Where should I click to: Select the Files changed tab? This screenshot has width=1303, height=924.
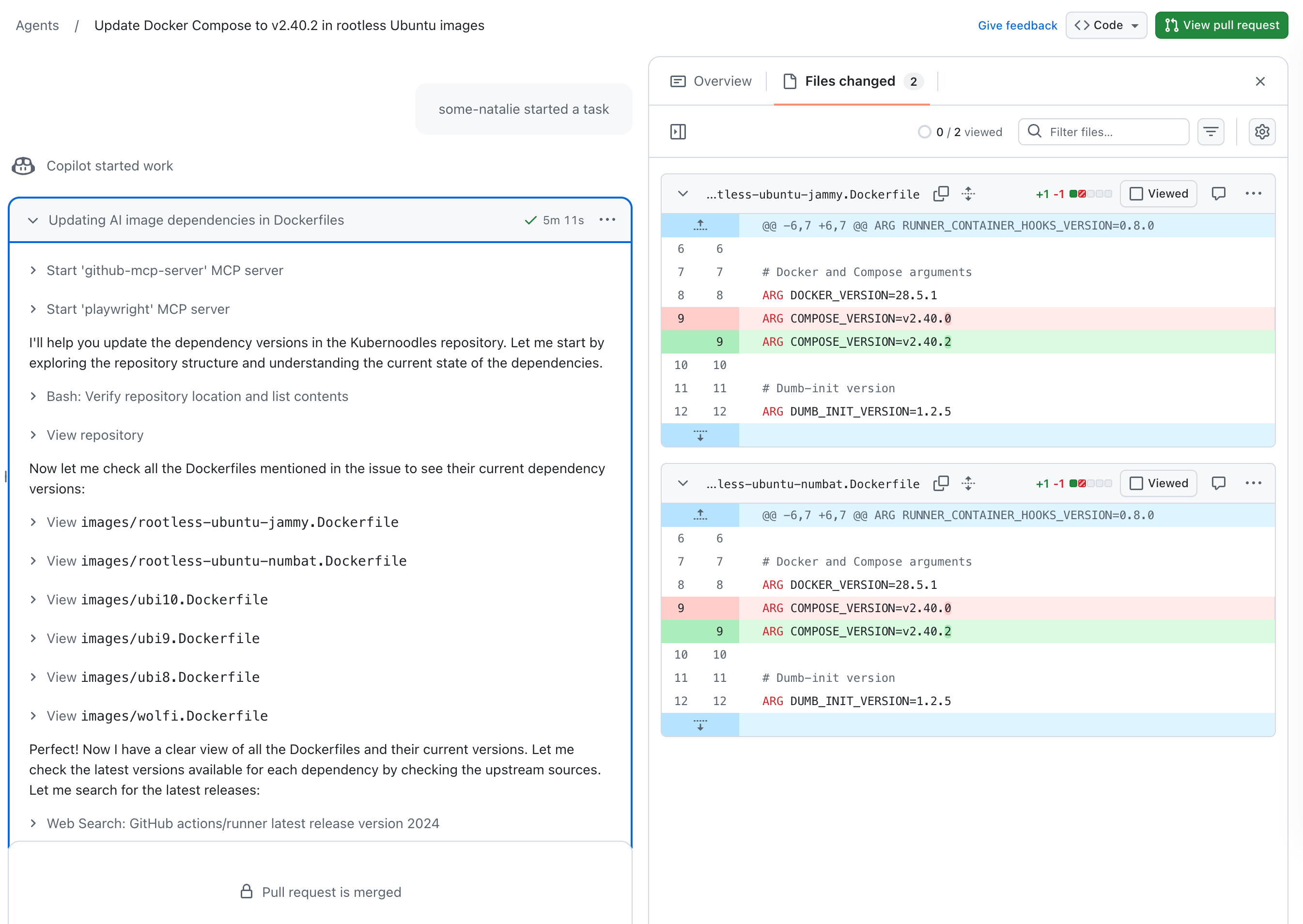tap(850, 81)
